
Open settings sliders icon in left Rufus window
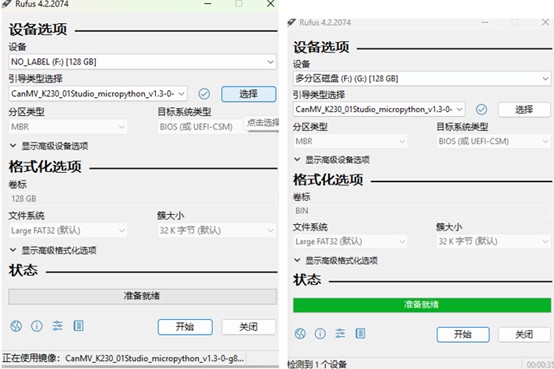click(x=58, y=326)
